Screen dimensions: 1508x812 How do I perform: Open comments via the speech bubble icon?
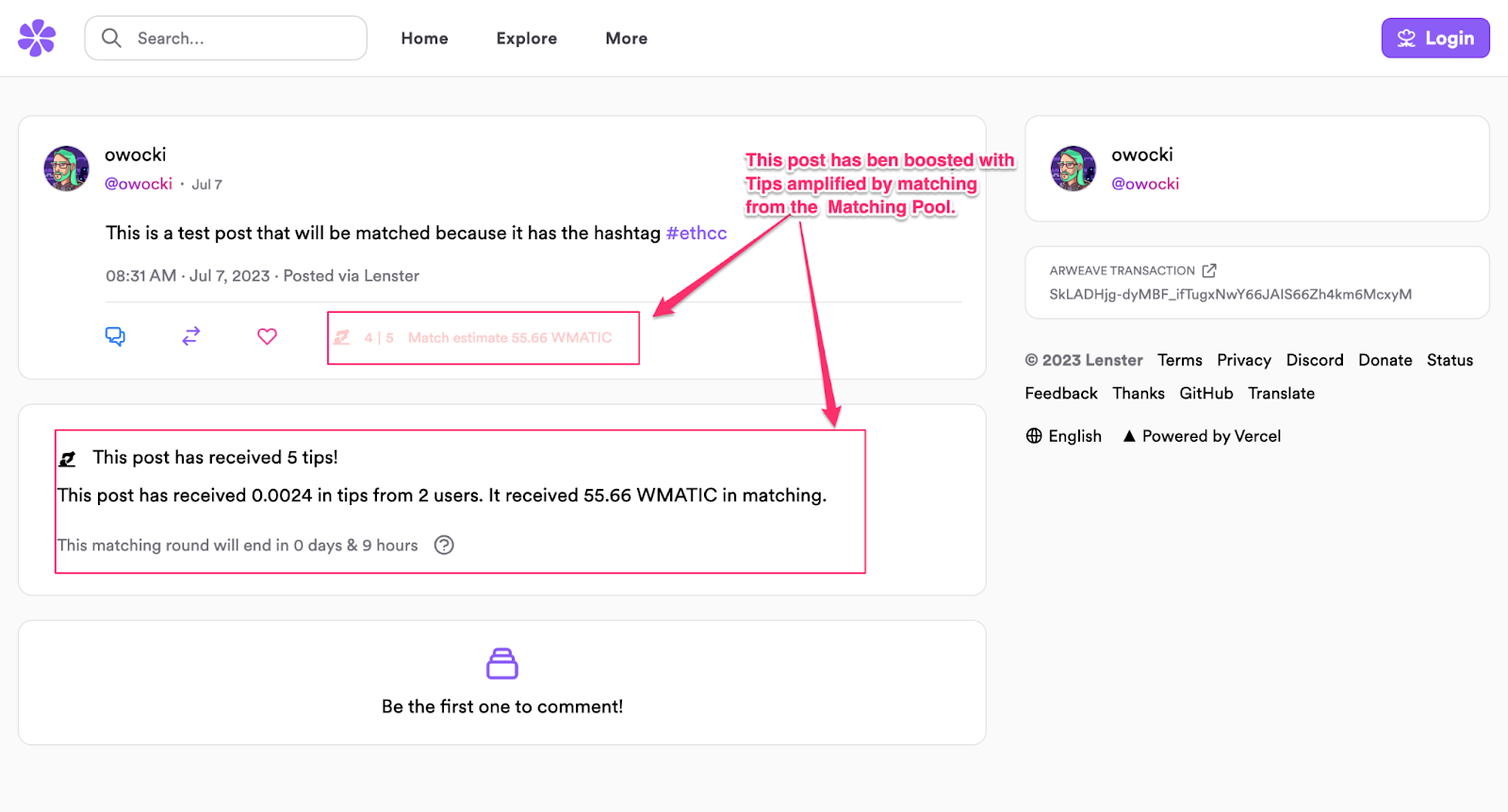[114, 336]
